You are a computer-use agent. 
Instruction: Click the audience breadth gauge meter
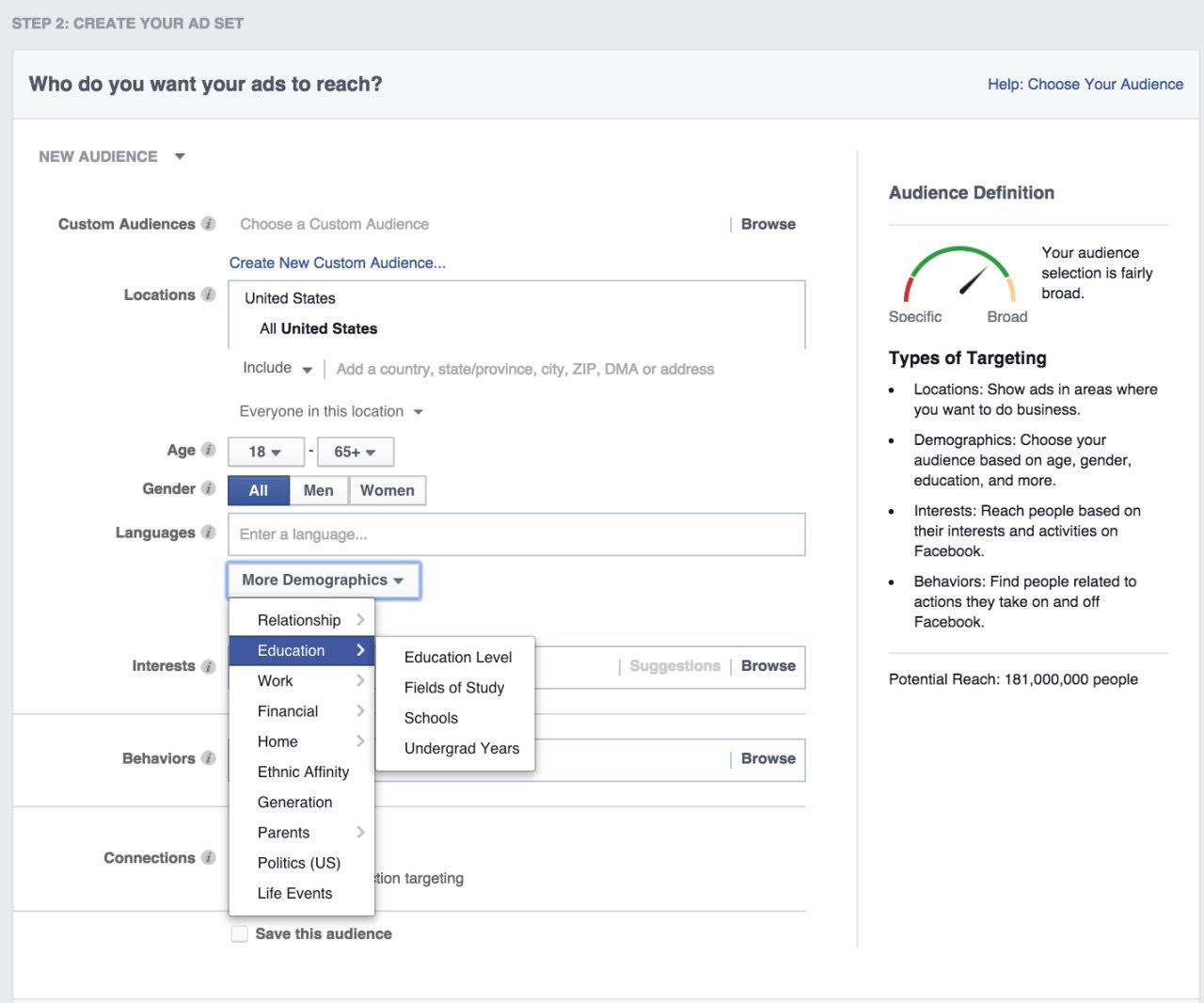[x=958, y=276]
